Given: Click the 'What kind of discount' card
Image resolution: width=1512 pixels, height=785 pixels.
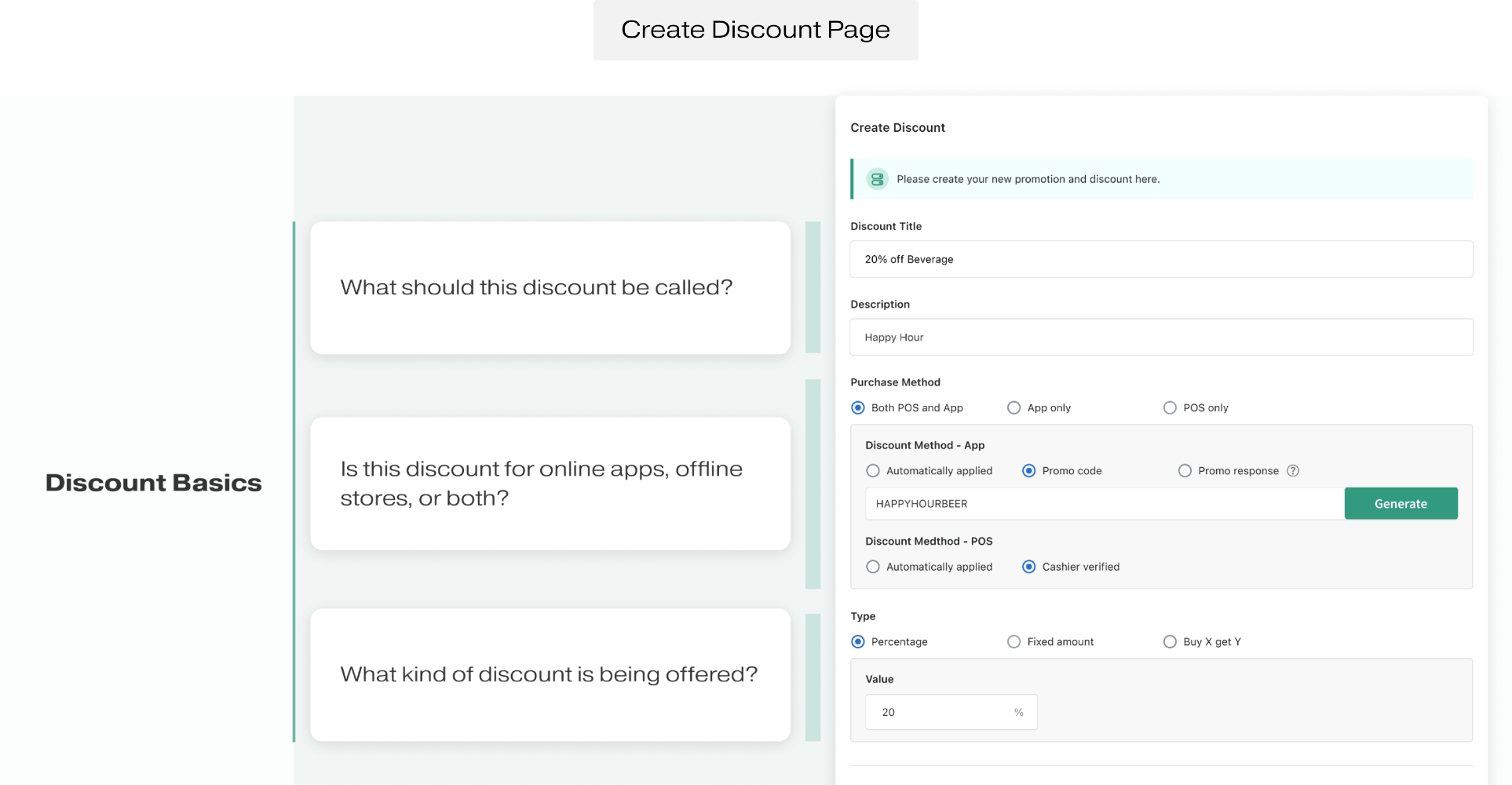Looking at the screenshot, I should [550, 675].
